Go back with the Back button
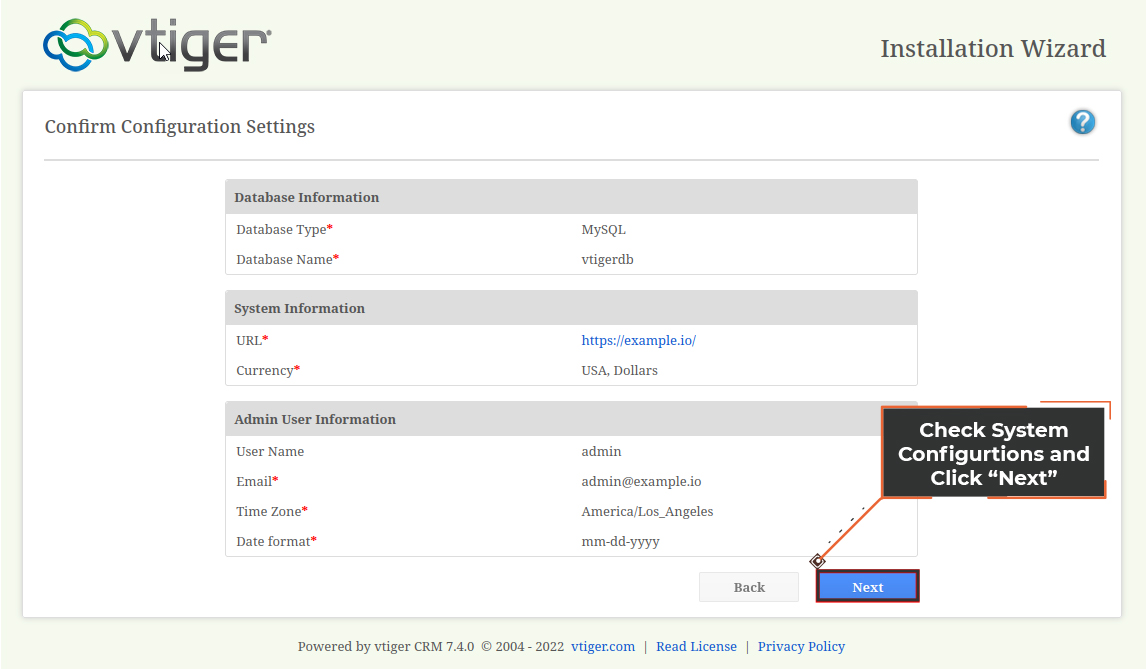 [749, 587]
